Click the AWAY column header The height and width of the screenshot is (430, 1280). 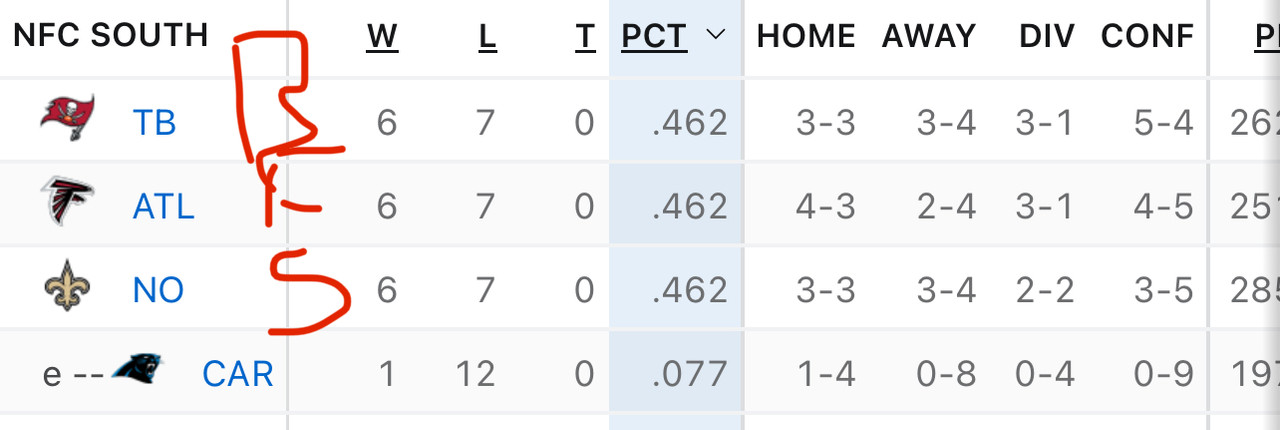(x=929, y=37)
